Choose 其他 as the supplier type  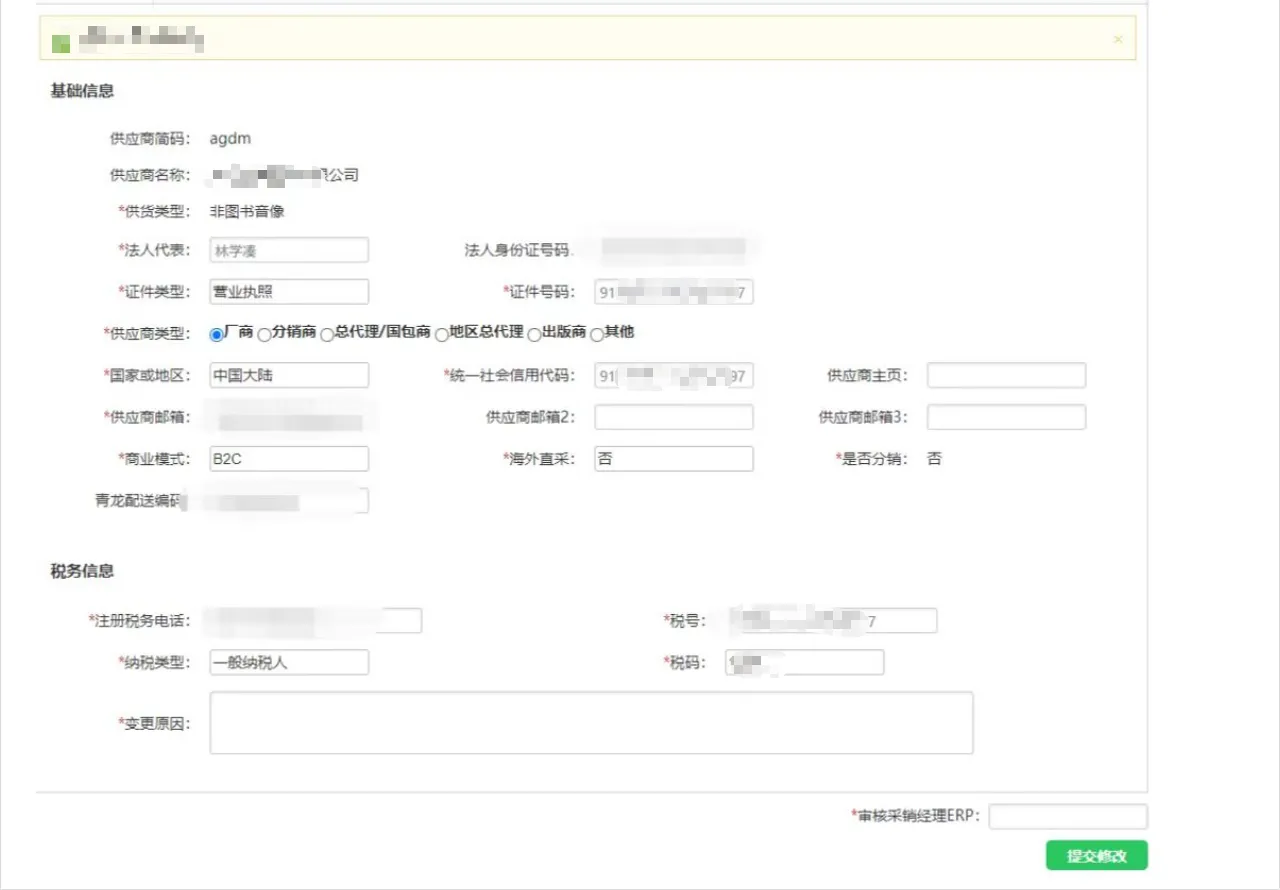coord(596,334)
